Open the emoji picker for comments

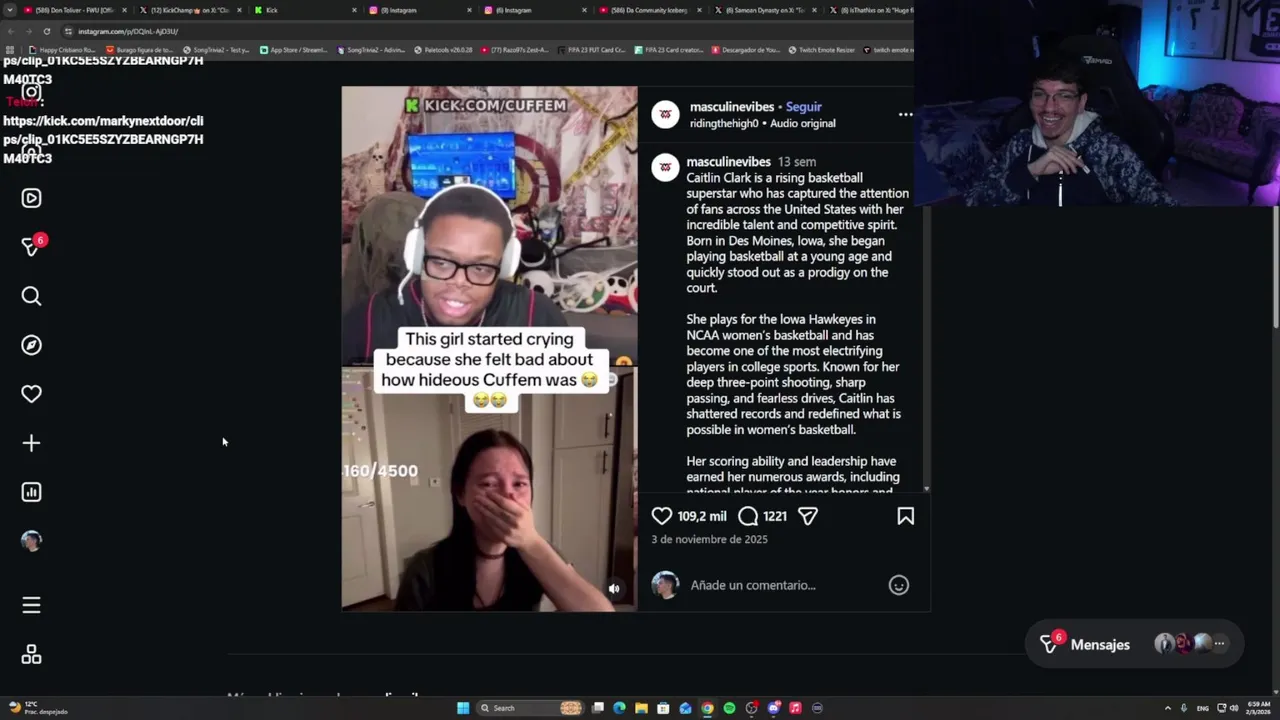click(899, 585)
